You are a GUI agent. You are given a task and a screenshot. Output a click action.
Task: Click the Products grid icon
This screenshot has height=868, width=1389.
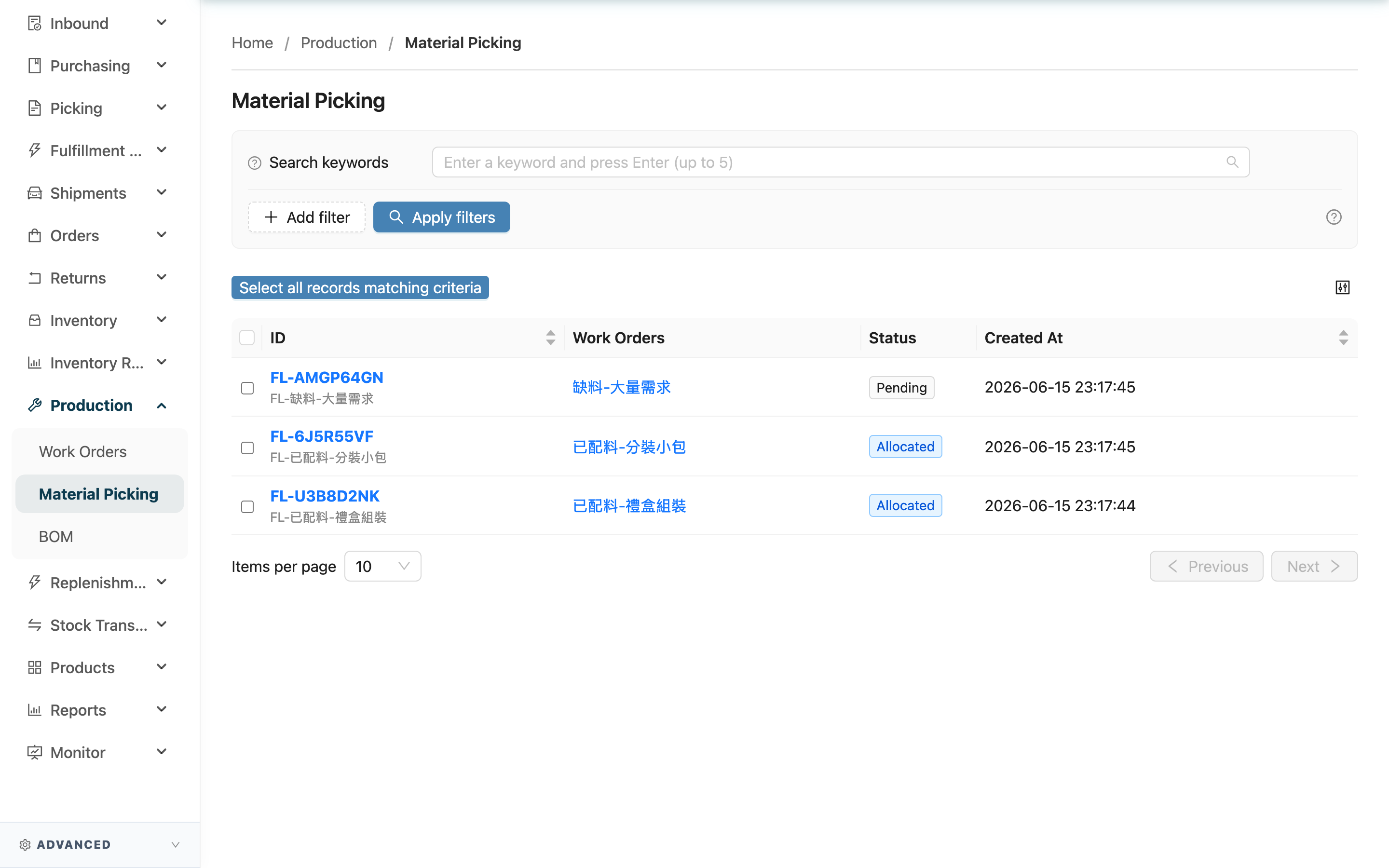34,668
